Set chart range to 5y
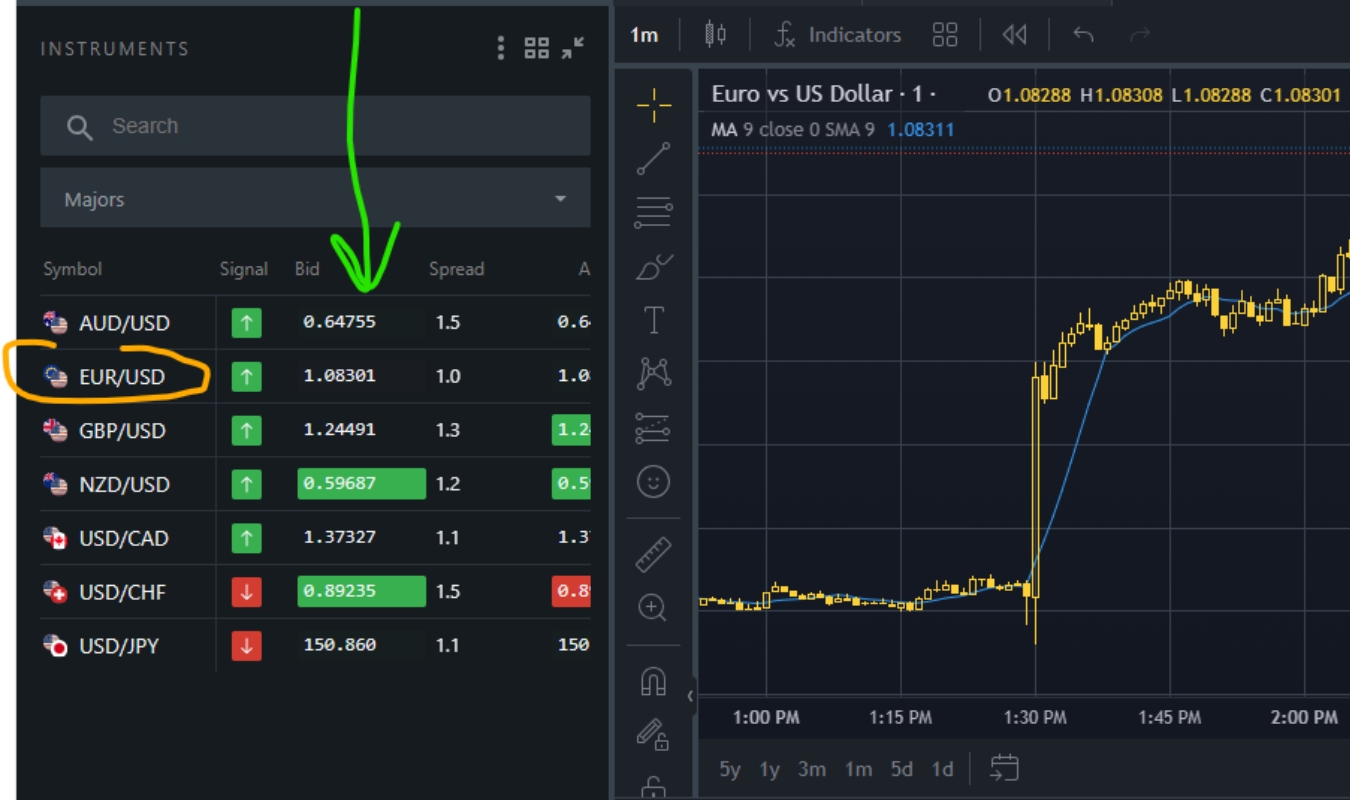The image size is (1350, 800). [730, 769]
